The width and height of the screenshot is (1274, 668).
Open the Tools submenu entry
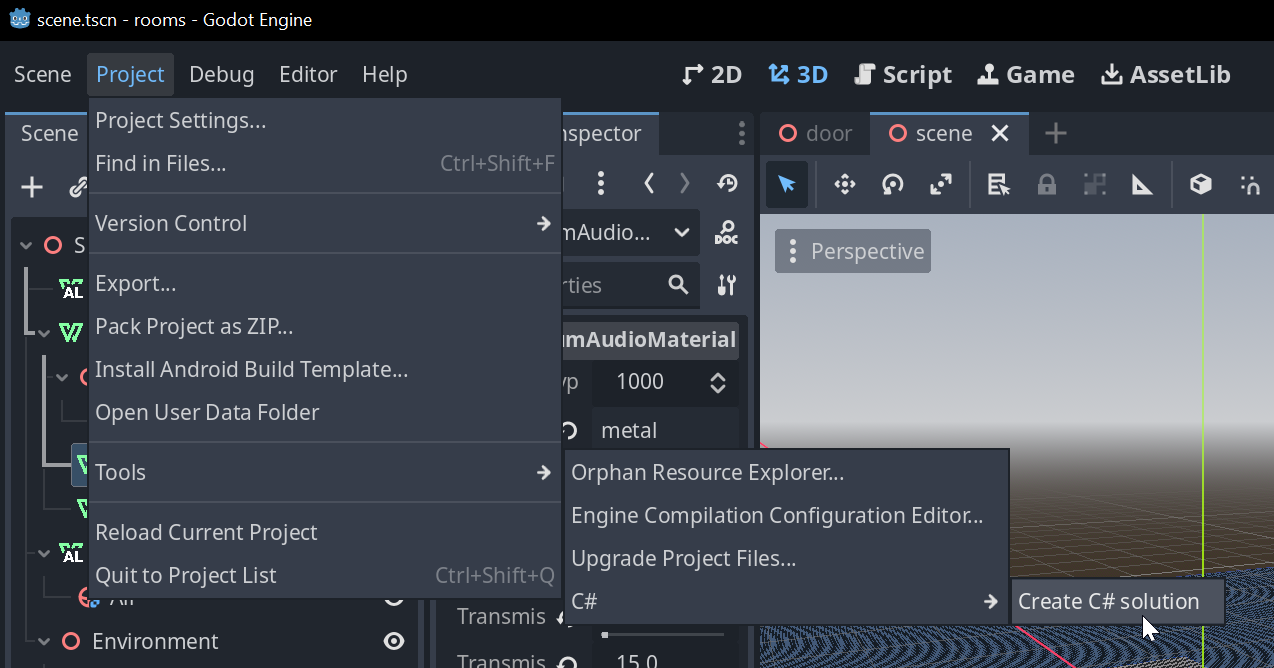[324, 472]
